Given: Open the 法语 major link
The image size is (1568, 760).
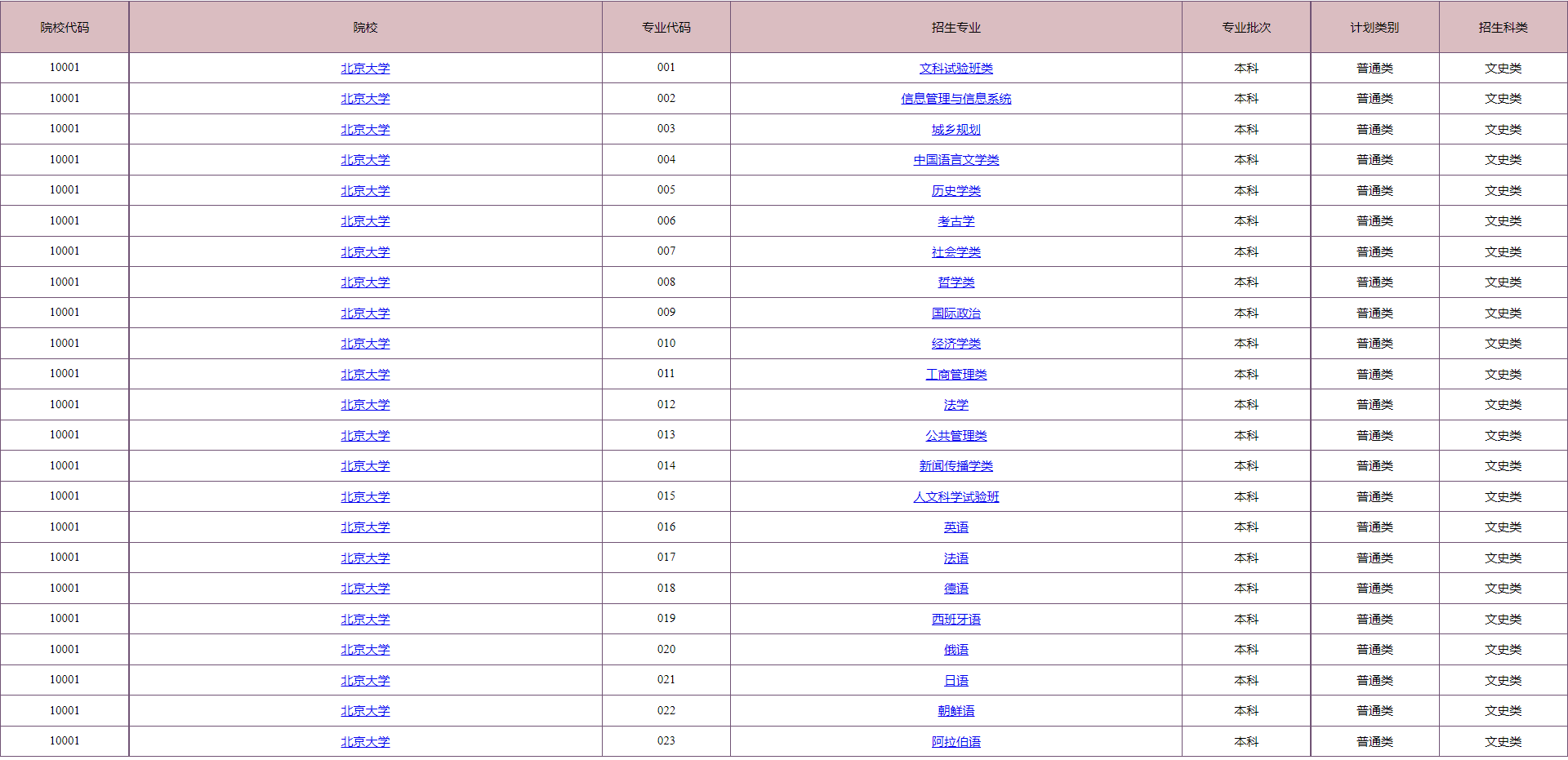Looking at the screenshot, I should [955, 558].
